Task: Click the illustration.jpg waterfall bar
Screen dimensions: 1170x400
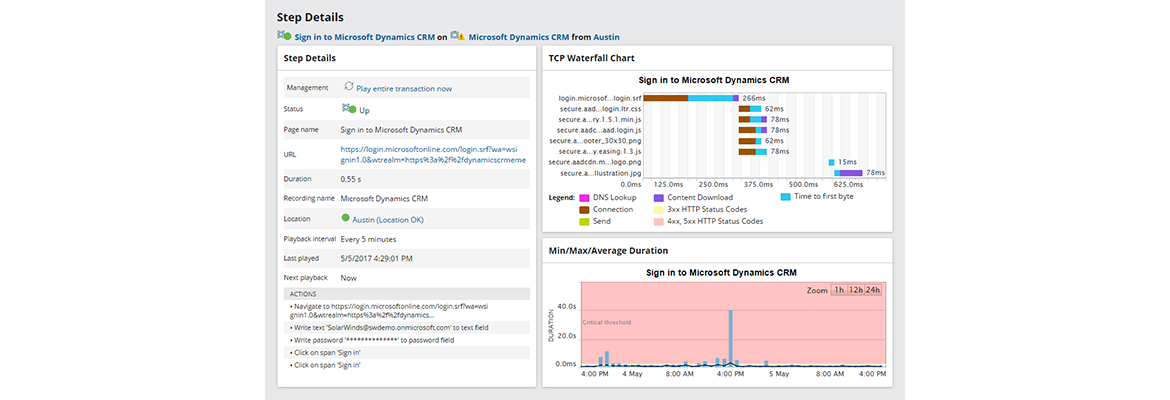Action: pyautogui.click(x=848, y=173)
